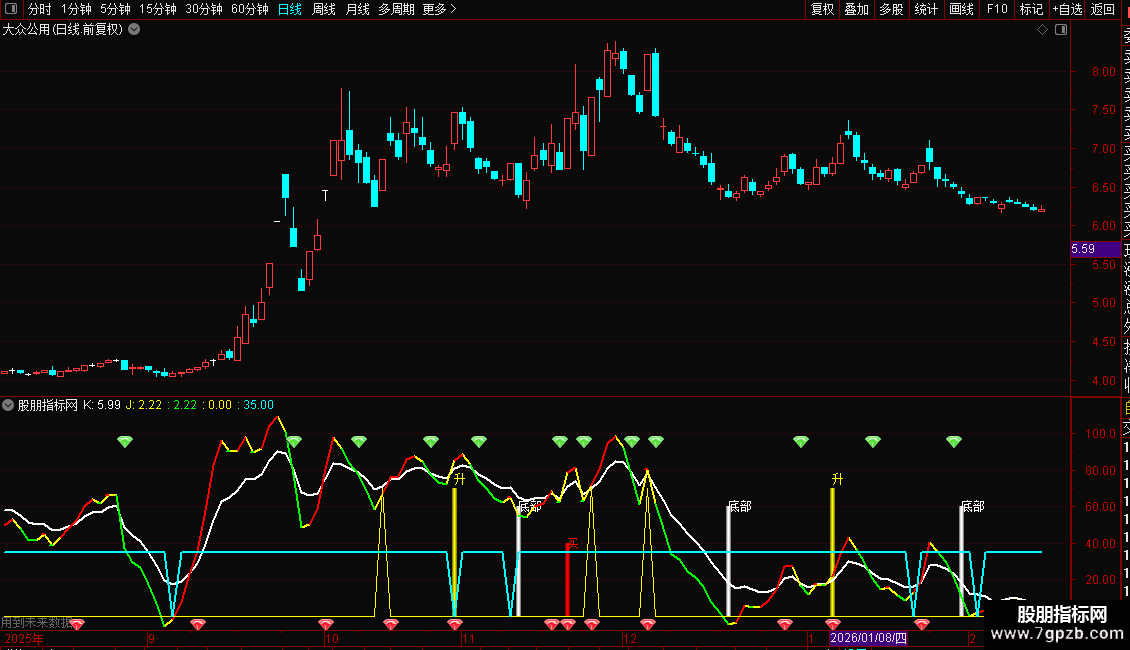This screenshot has height=650, width=1130.
Task: Click the rightmost white 底部 marker
Action: pos(972,507)
